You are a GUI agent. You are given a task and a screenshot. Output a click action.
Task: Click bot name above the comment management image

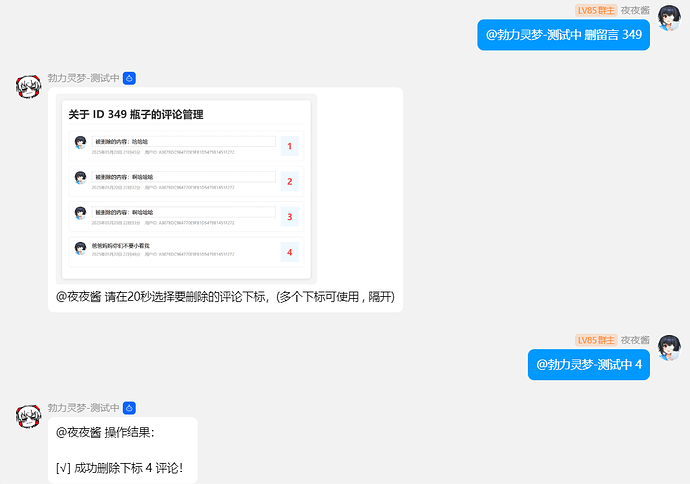pyautogui.click(x=84, y=78)
